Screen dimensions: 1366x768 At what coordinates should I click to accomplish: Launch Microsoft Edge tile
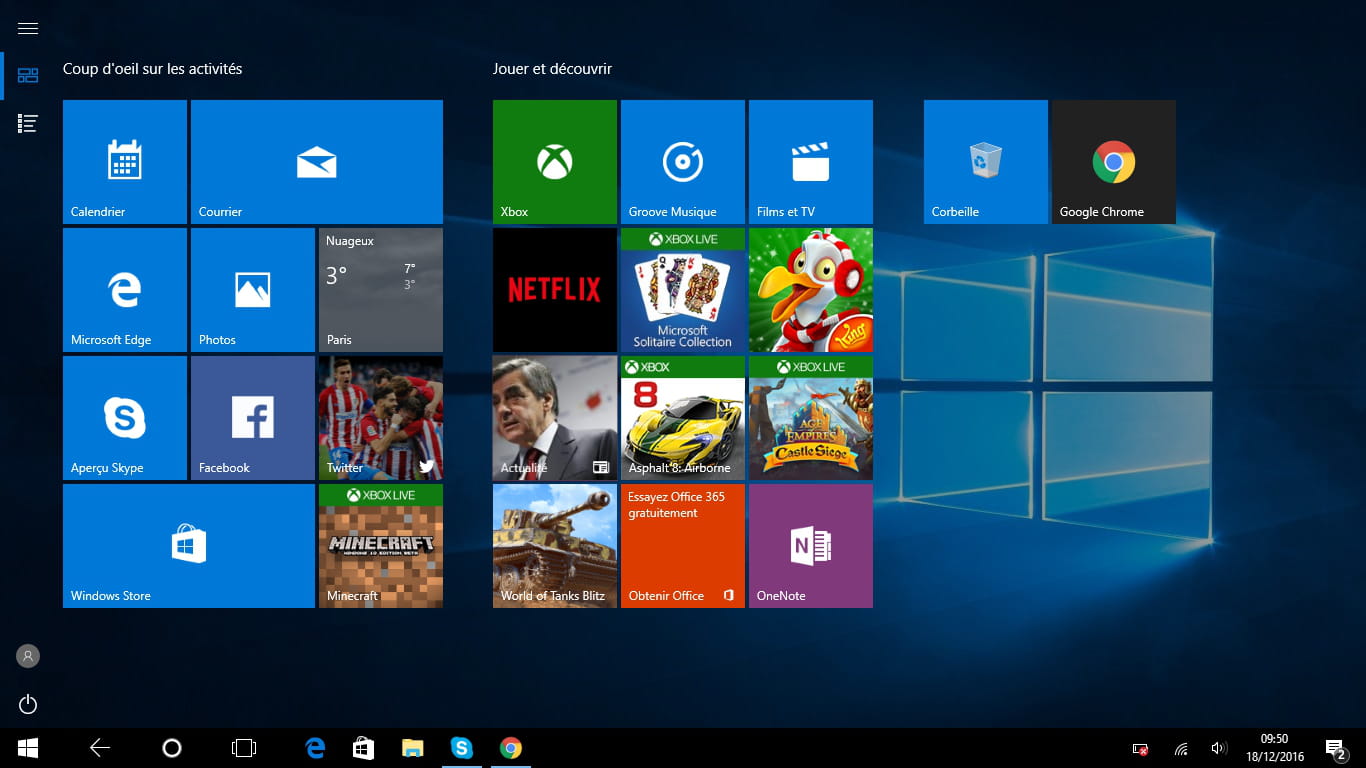[x=125, y=289]
